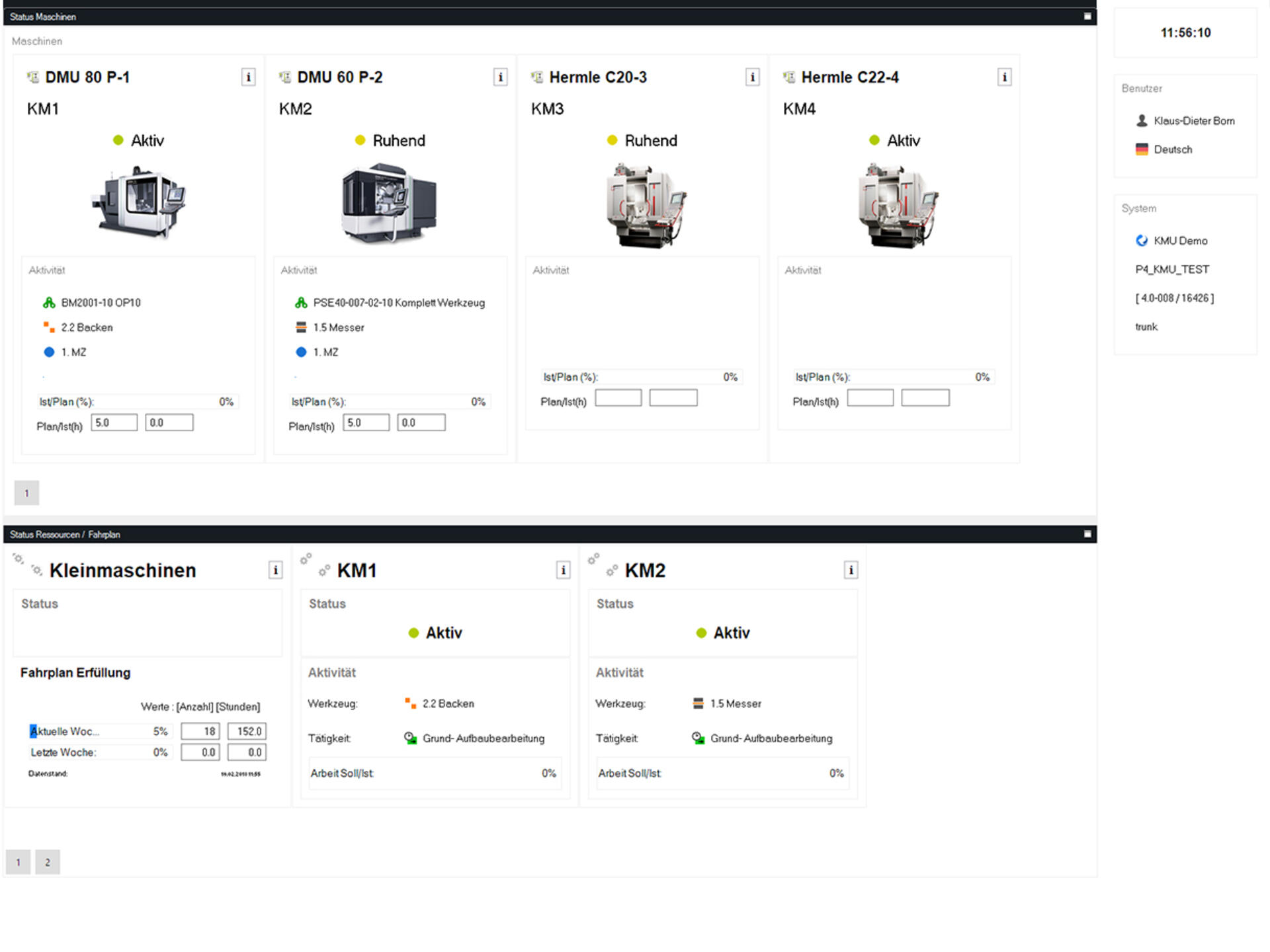The image size is (1270, 952).
Task: Click BM2001-10 OP10 activity link
Action: (x=101, y=303)
